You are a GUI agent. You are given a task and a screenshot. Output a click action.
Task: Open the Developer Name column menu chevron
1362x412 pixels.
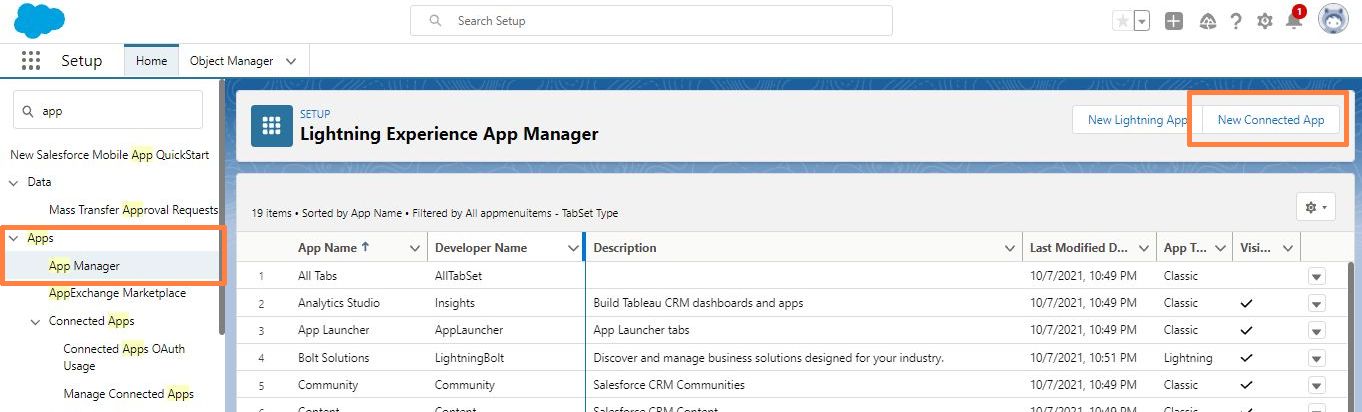pyautogui.click(x=572, y=248)
